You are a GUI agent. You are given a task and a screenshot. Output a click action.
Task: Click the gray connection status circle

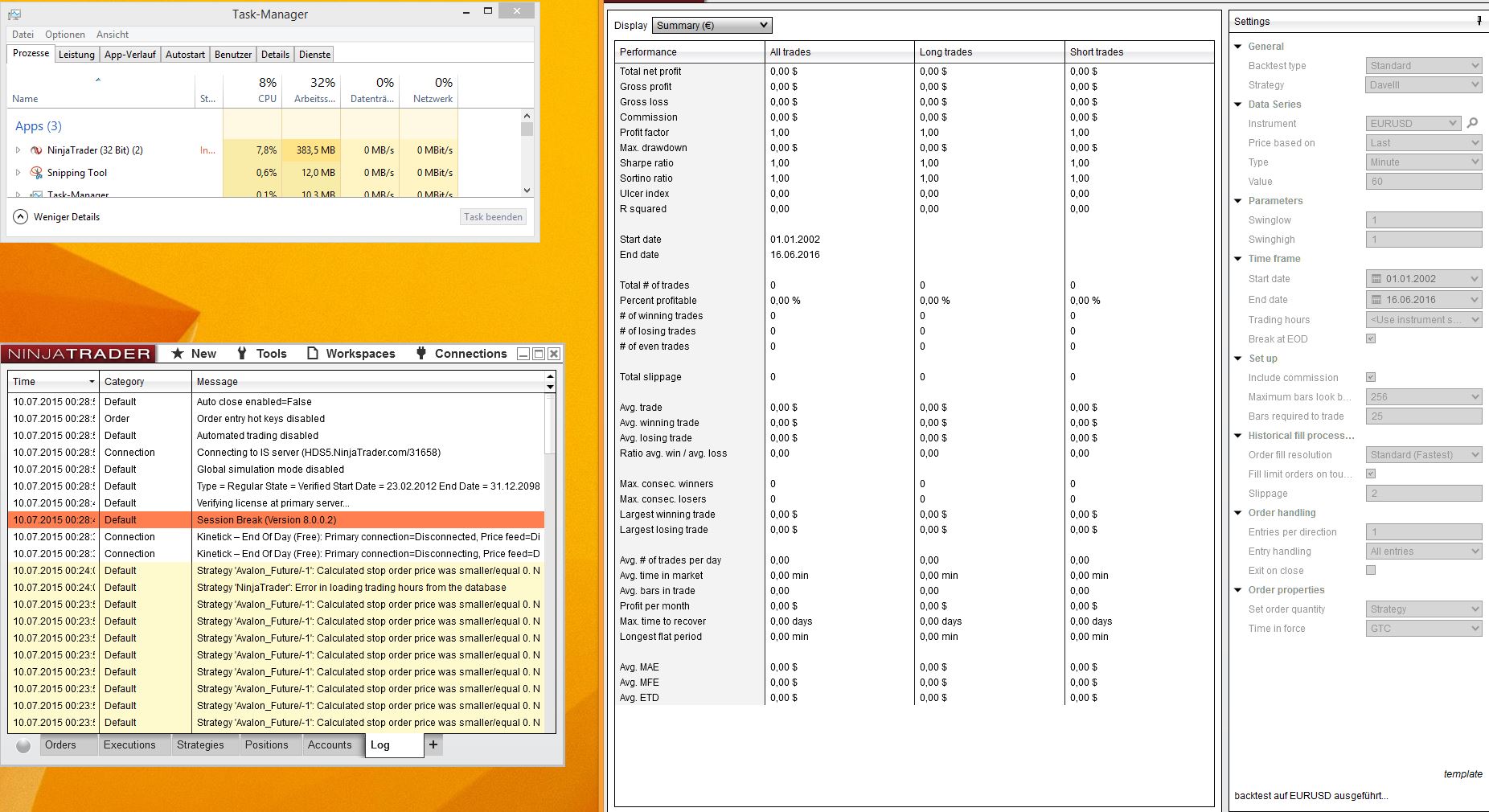[x=23, y=745]
